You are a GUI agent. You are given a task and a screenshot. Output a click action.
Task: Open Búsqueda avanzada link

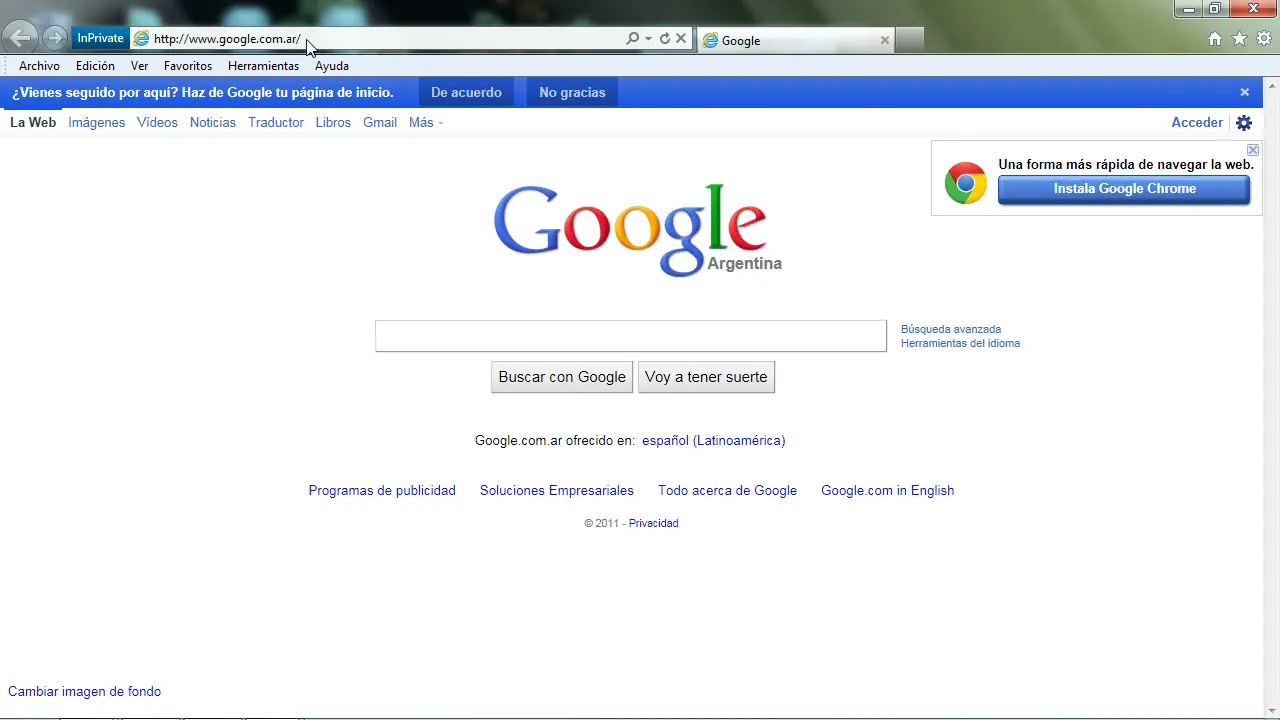click(x=951, y=329)
